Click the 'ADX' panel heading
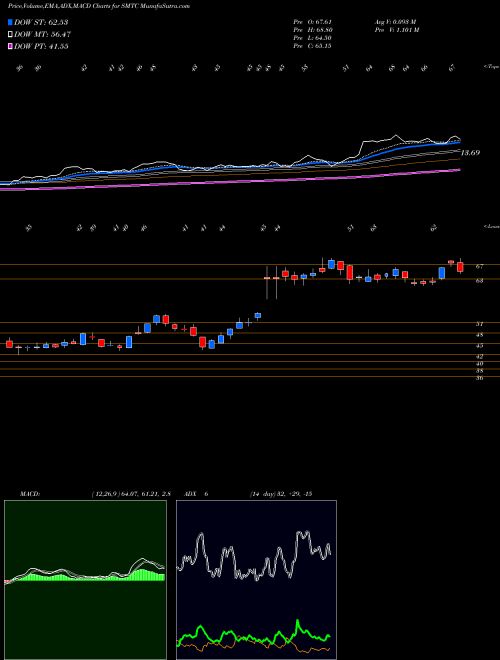 (x=190, y=494)
